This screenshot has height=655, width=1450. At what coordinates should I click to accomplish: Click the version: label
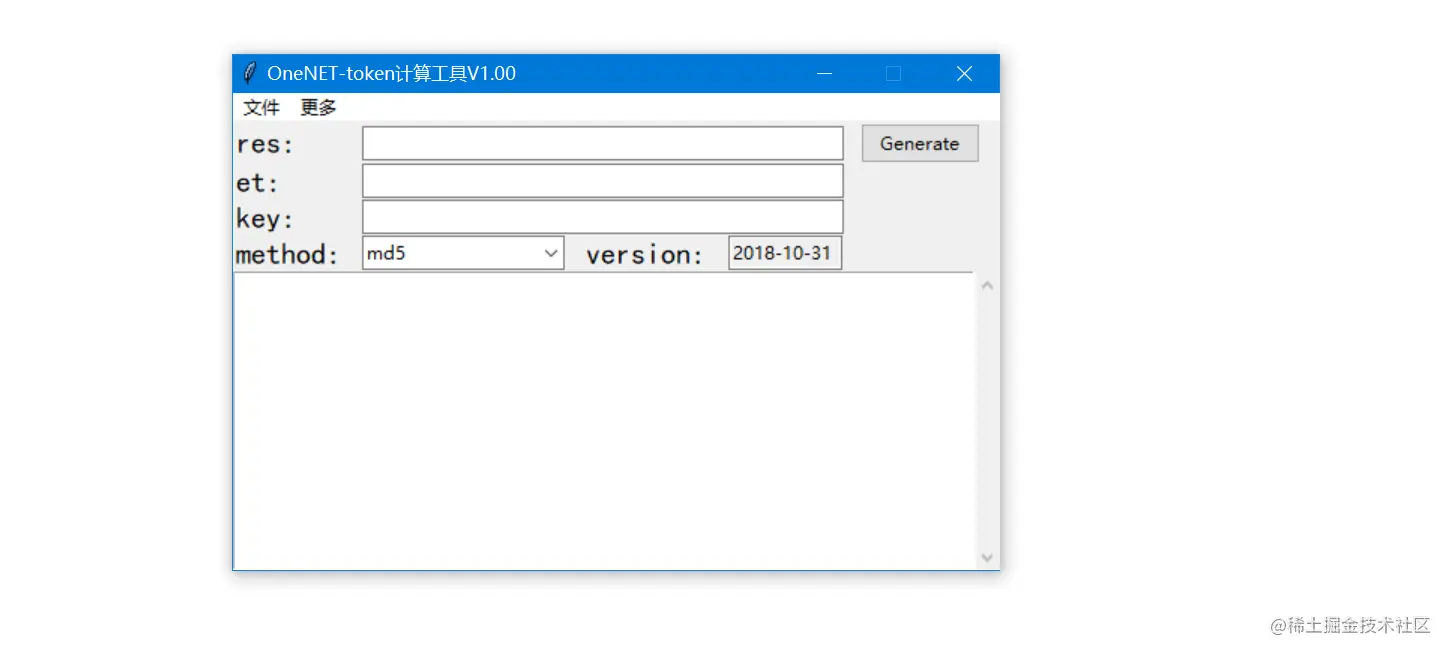(645, 255)
